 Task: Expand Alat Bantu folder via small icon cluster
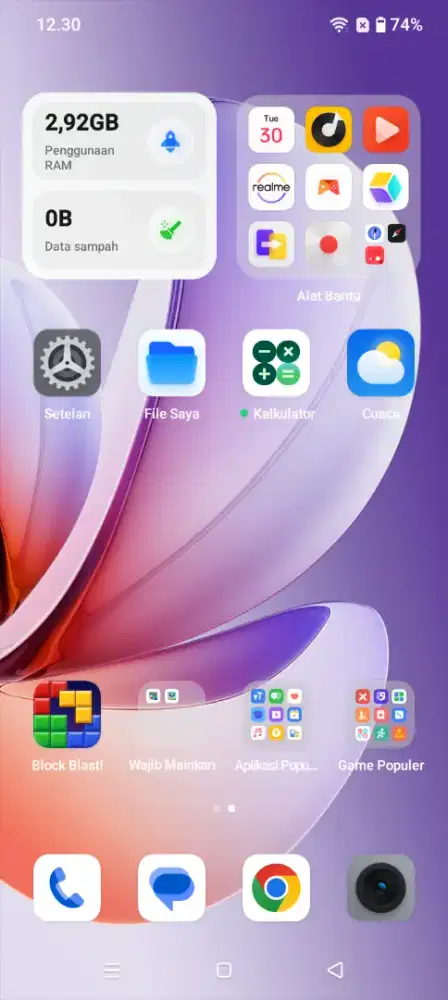(386, 244)
